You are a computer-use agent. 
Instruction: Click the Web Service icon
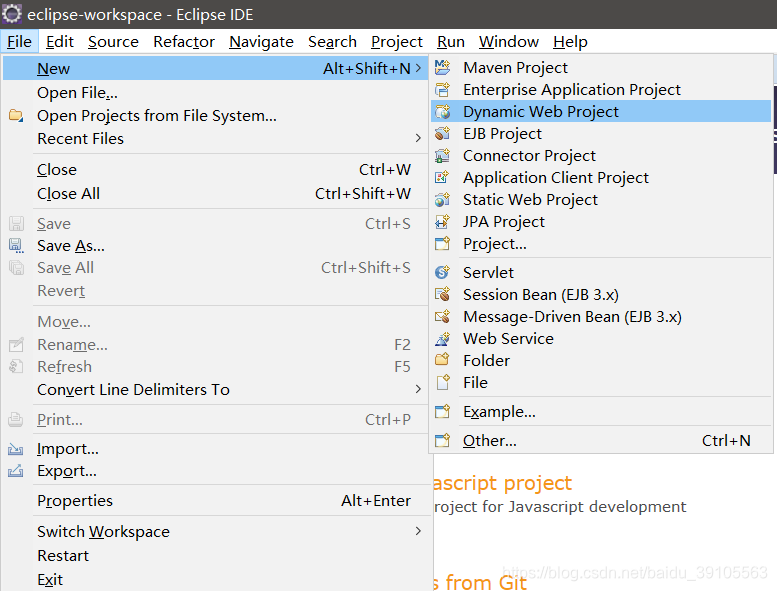tap(442, 338)
